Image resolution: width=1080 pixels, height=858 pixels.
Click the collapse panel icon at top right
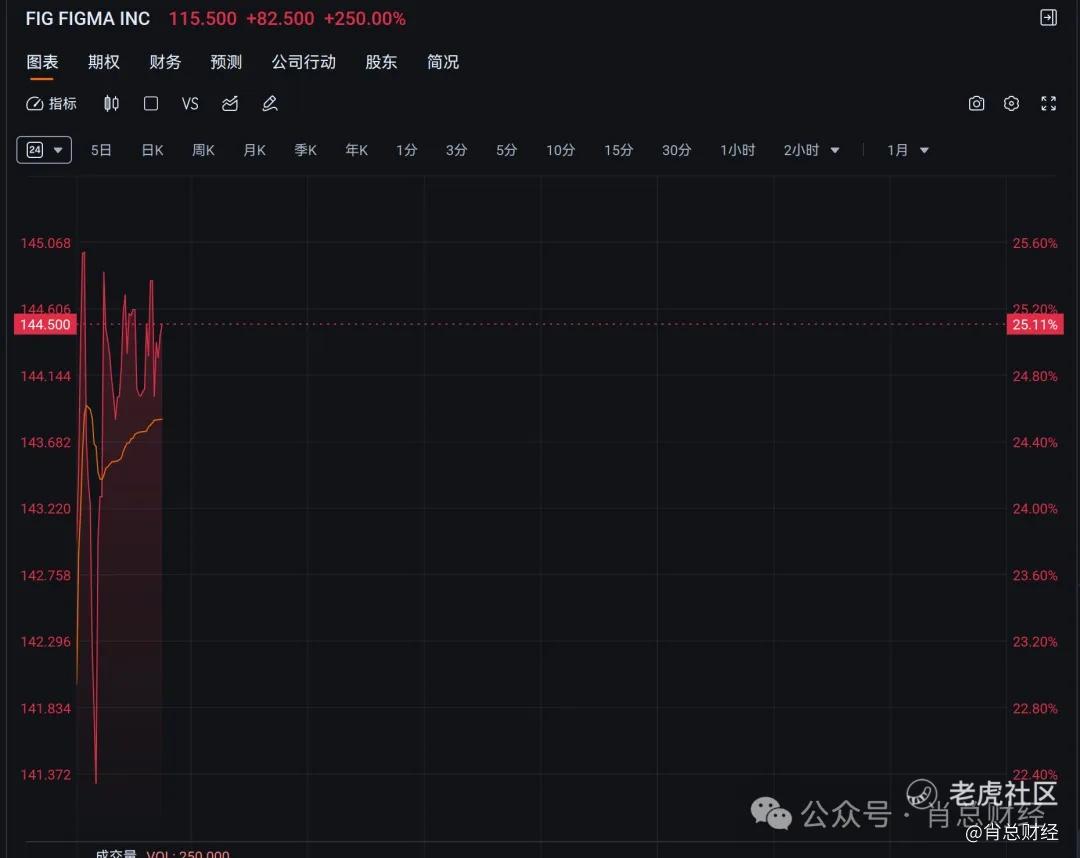(x=1048, y=18)
